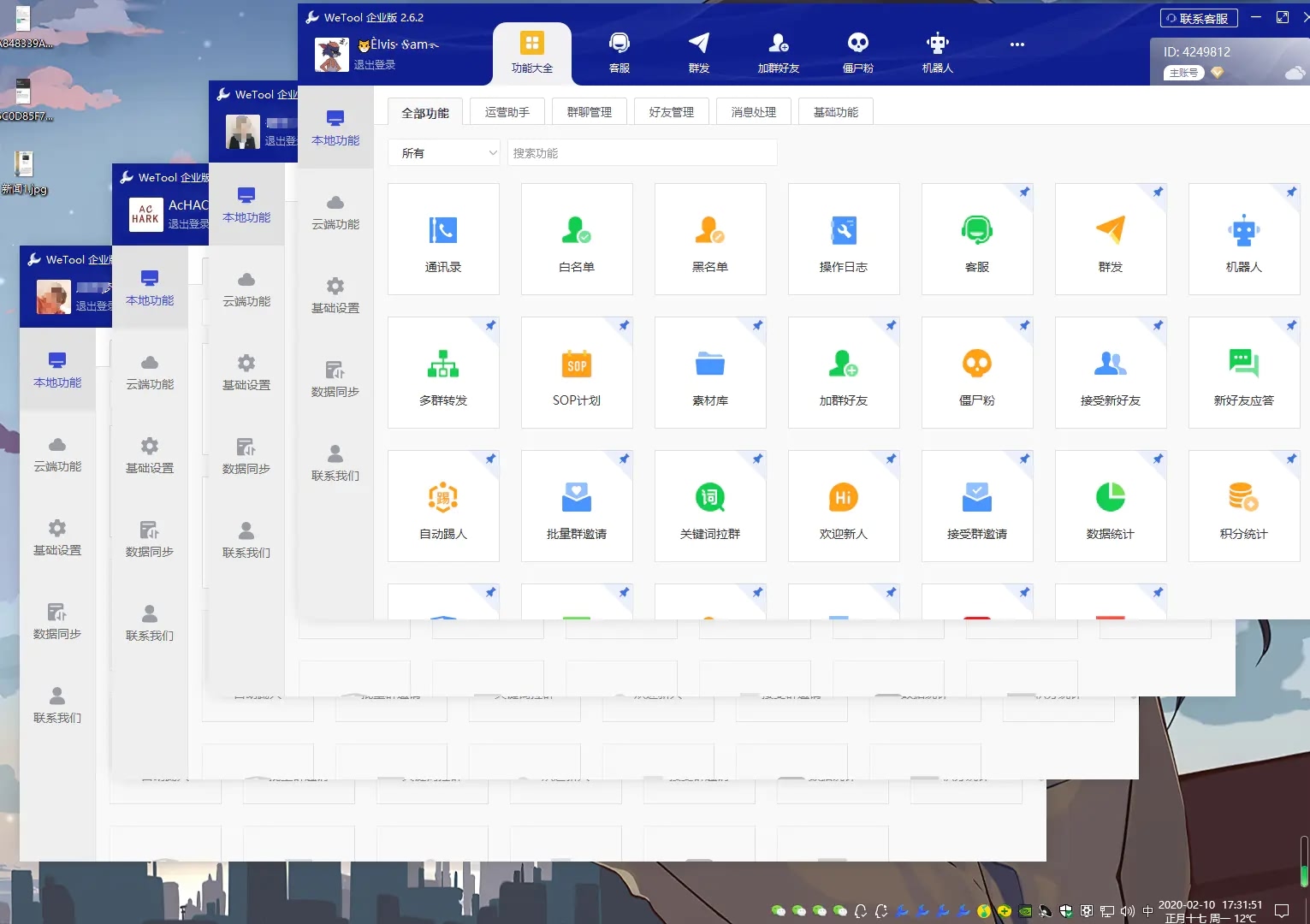Screen dimensions: 1310x924
Task: Open the SOP计划 feature
Action: pos(577,372)
